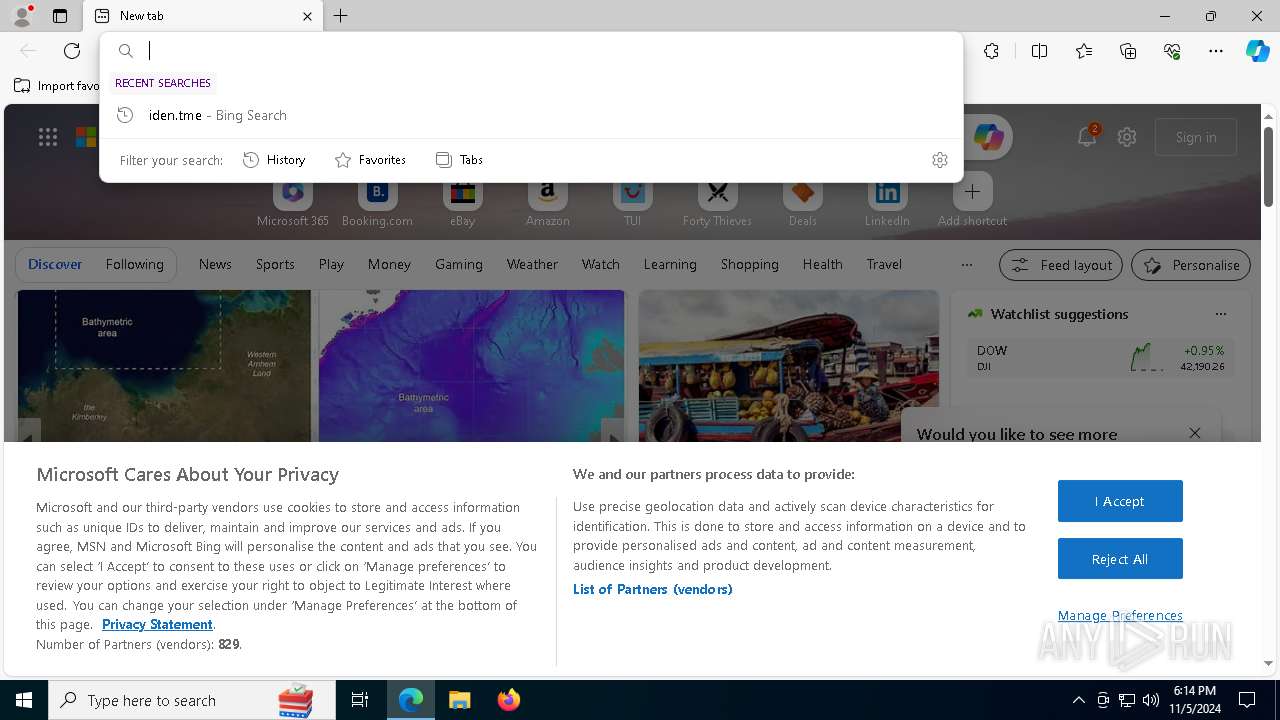Viewport: 1280px width, 720px height.
Task: Open notifications bell with badge
Action: (1087, 137)
